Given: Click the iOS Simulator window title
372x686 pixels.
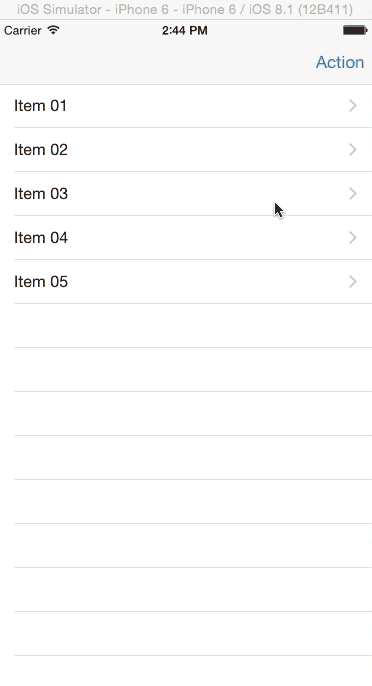Looking at the screenshot, I should click(185, 9).
